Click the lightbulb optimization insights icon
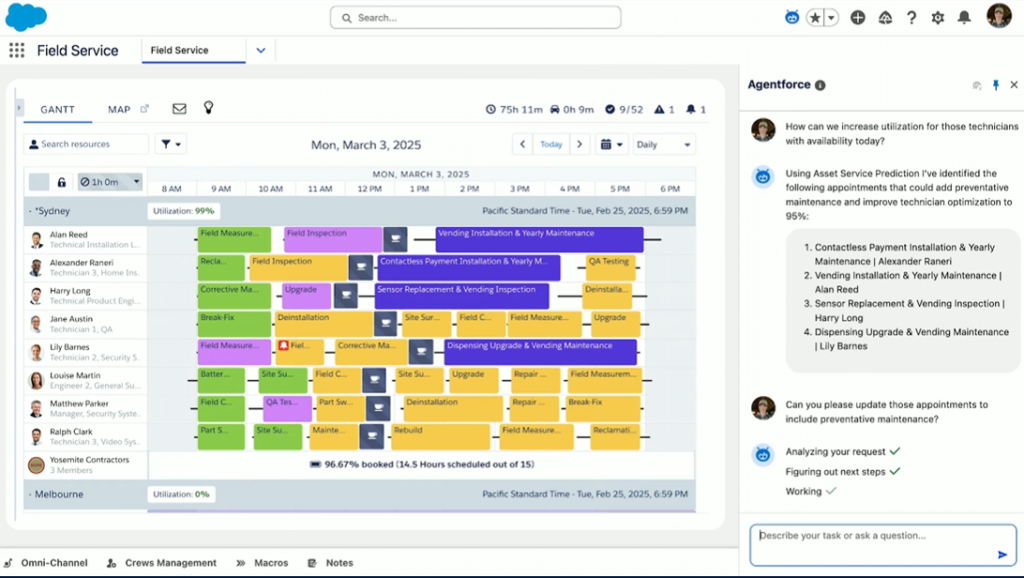This screenshot has width=1024, height=578. [x=208, y=108]
